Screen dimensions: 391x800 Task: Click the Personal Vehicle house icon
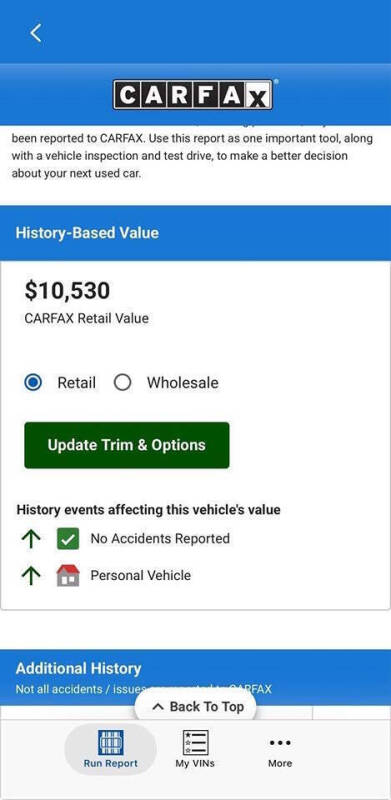[x=68, y=576]
